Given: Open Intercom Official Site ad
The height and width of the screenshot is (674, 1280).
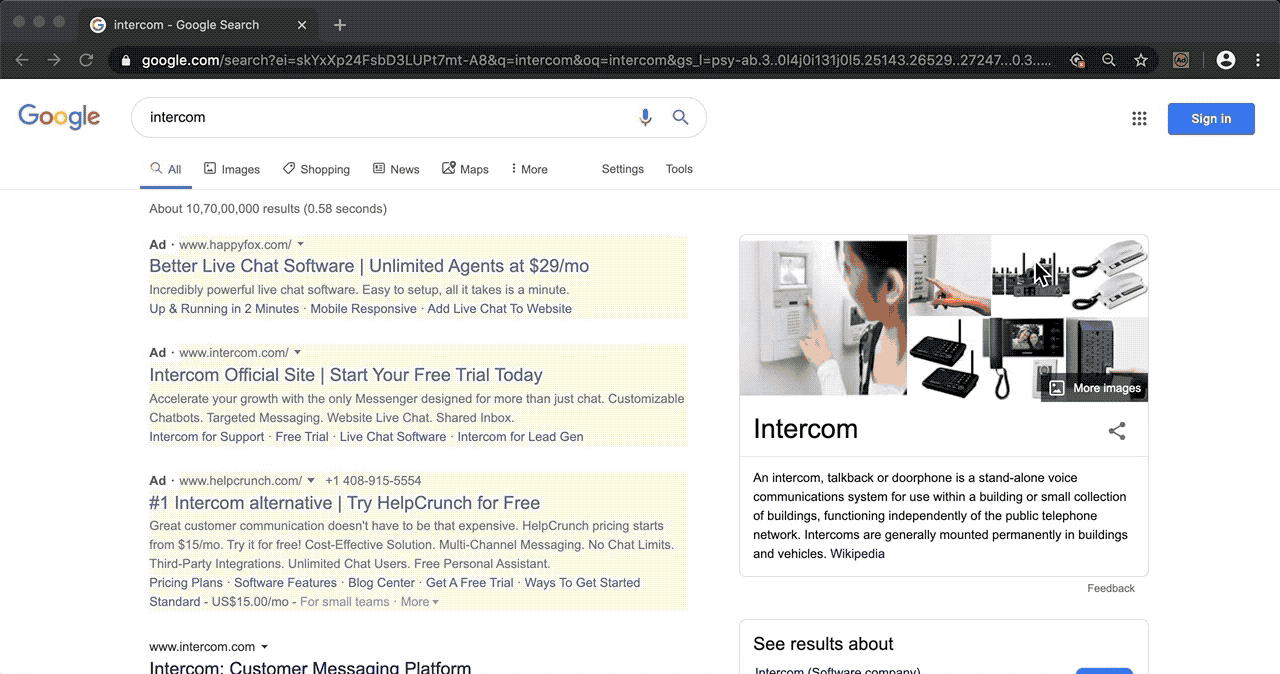Looking at the screenshot, I should click(346, 375).
